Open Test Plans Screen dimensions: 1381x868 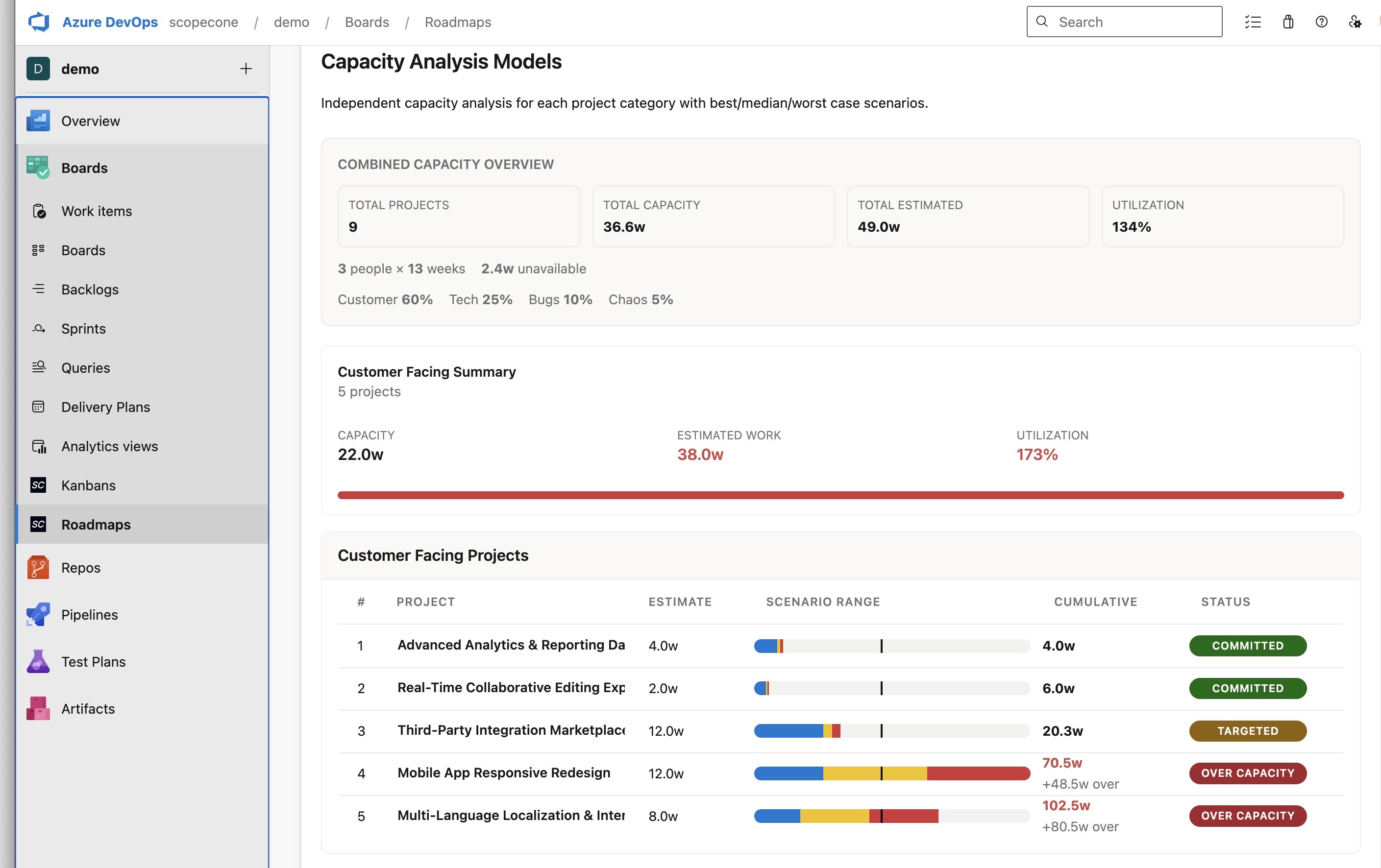pos(94,661)
